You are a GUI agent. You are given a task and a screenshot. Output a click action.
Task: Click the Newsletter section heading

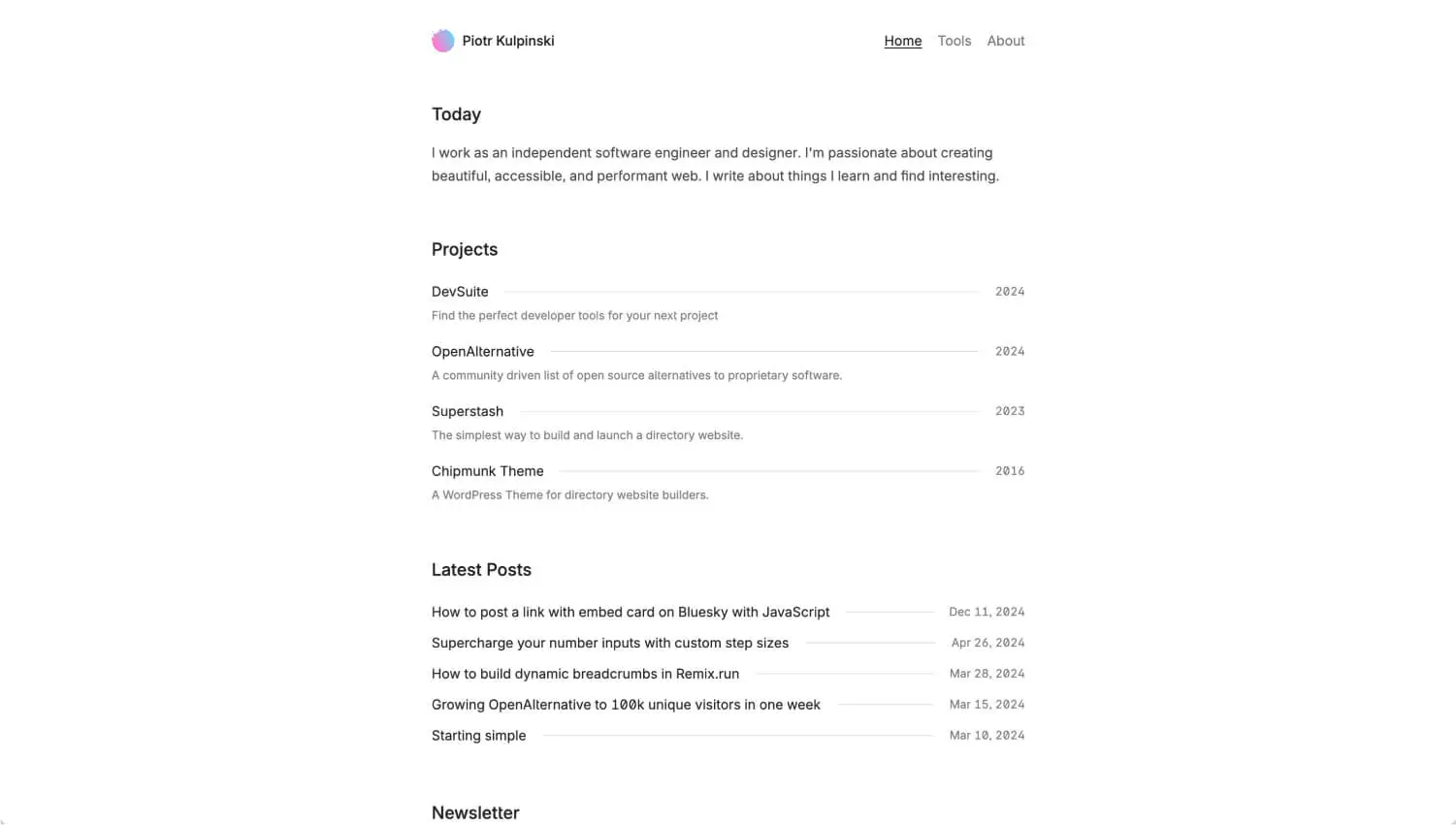[475, 812]
